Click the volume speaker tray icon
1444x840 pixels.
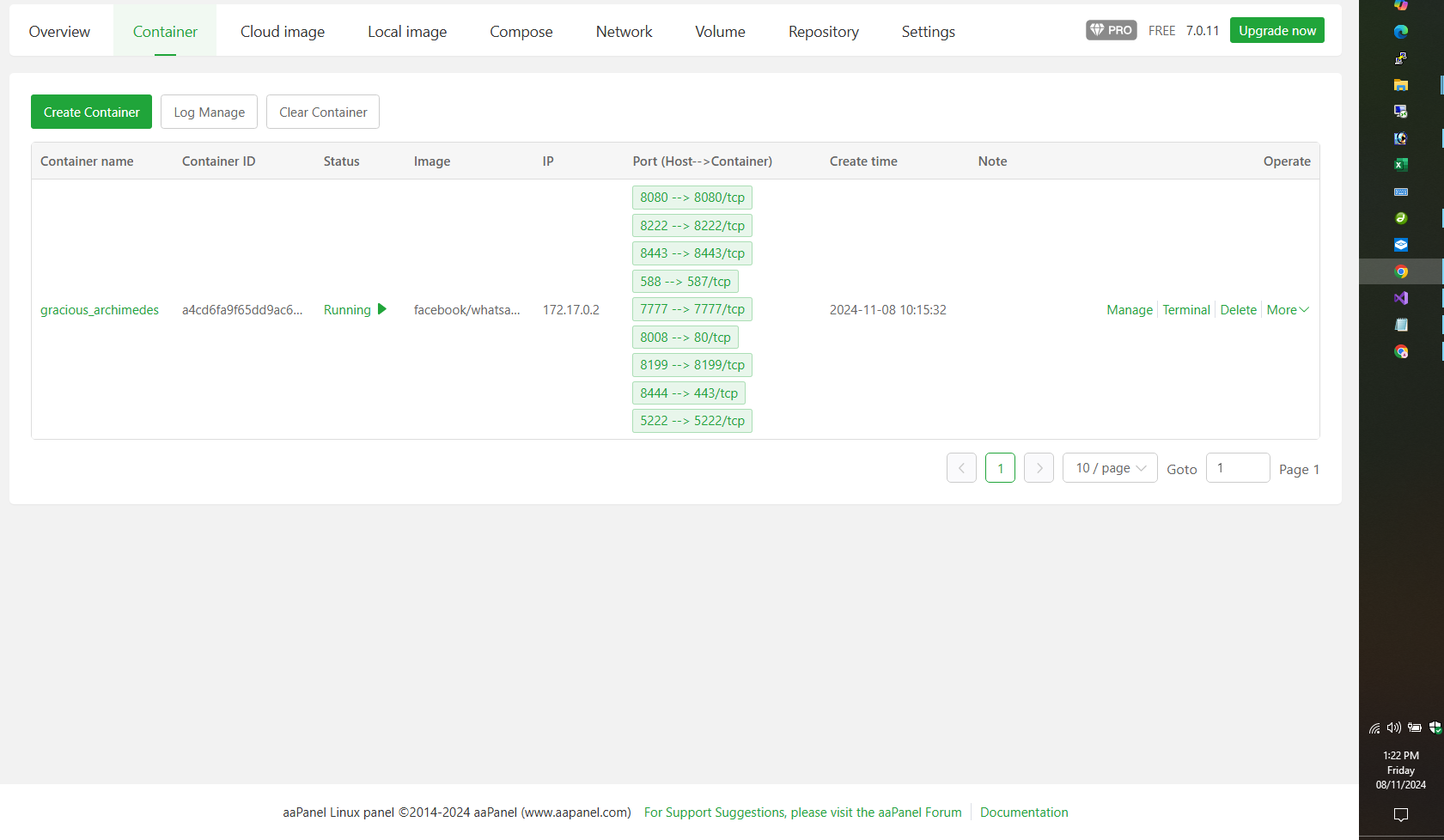(x=1393, y=727)
